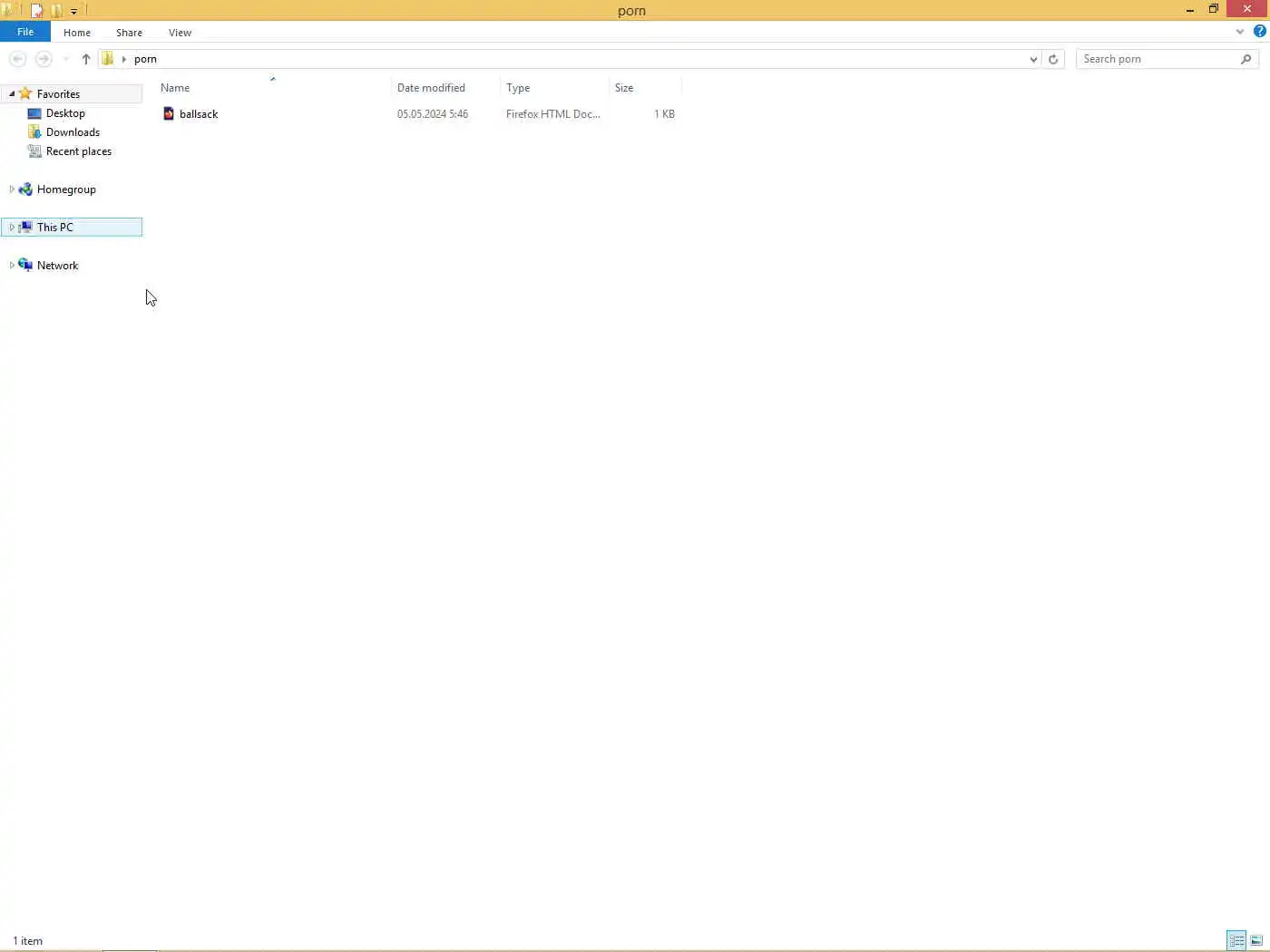
Task: Expand the Homegroup node
Action: click(12, 189)
